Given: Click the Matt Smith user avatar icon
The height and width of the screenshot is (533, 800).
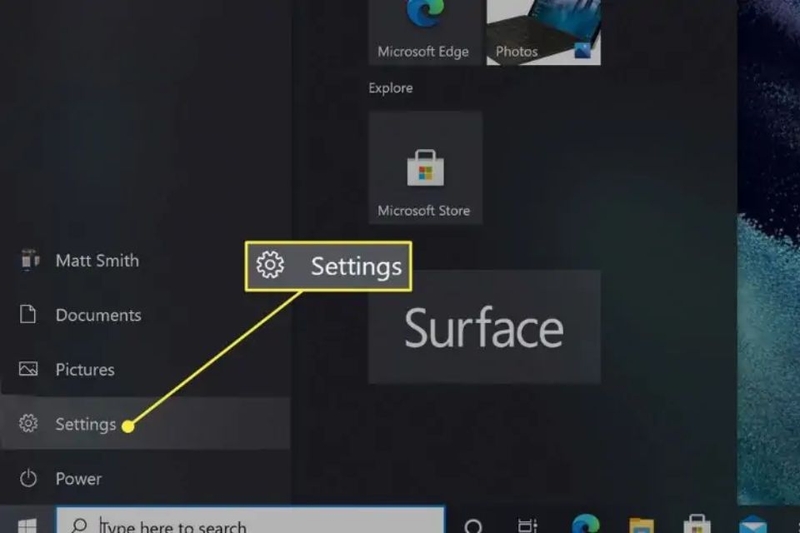Looking at the screenshot, I should [29, 260].
